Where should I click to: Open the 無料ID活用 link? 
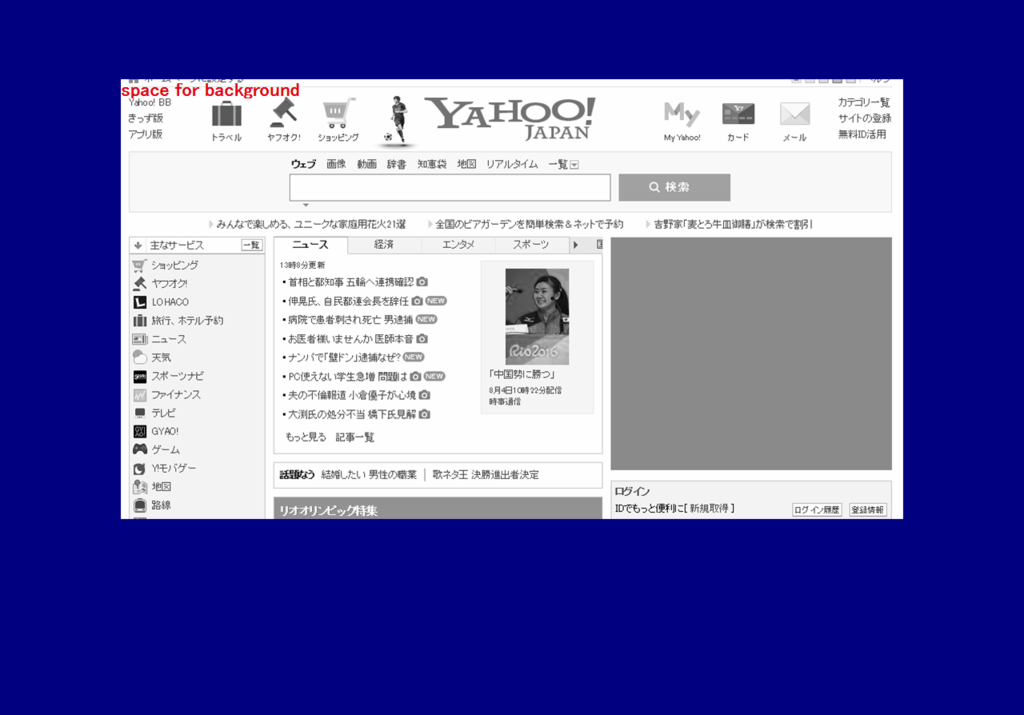point(863,134)
